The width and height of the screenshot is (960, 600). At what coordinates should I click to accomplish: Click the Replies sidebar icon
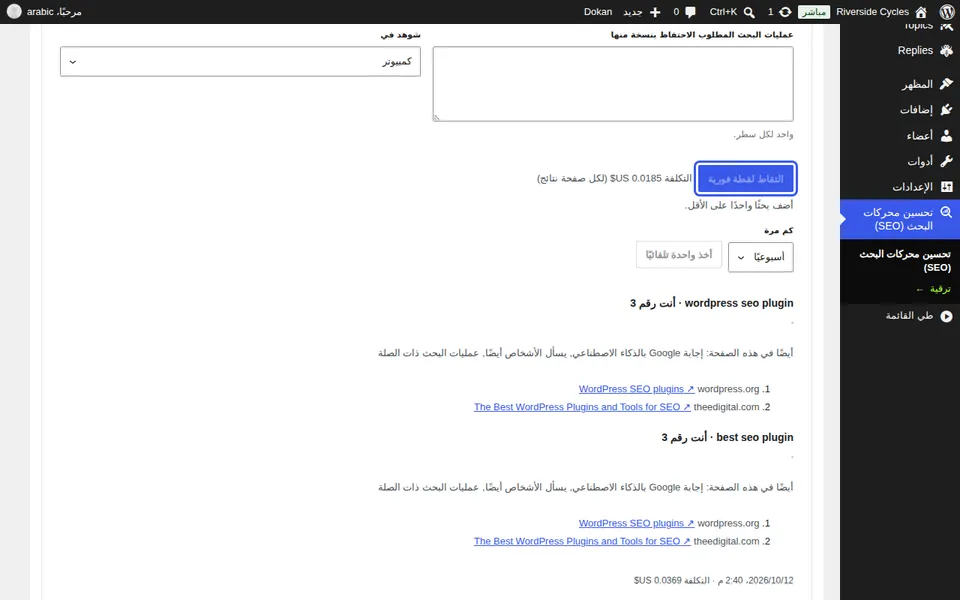click(946, 50)
